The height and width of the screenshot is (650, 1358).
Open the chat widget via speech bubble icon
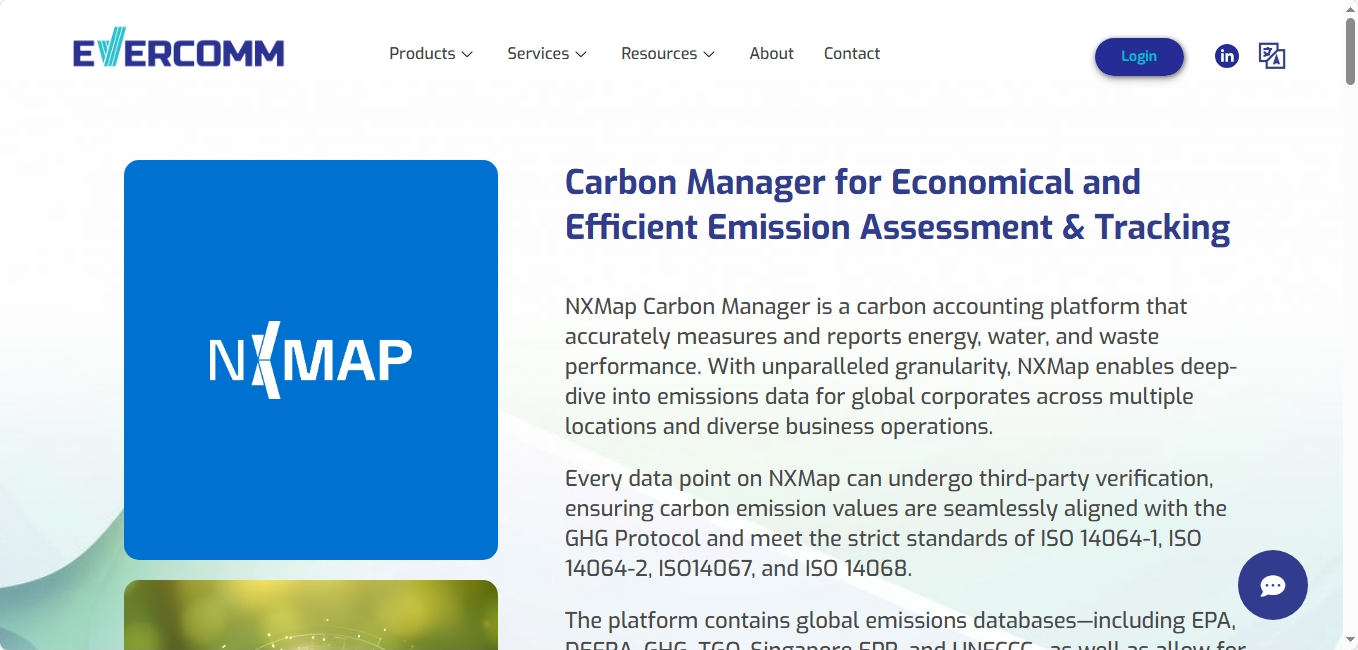pyautogui.click(x=1272, y=585)
